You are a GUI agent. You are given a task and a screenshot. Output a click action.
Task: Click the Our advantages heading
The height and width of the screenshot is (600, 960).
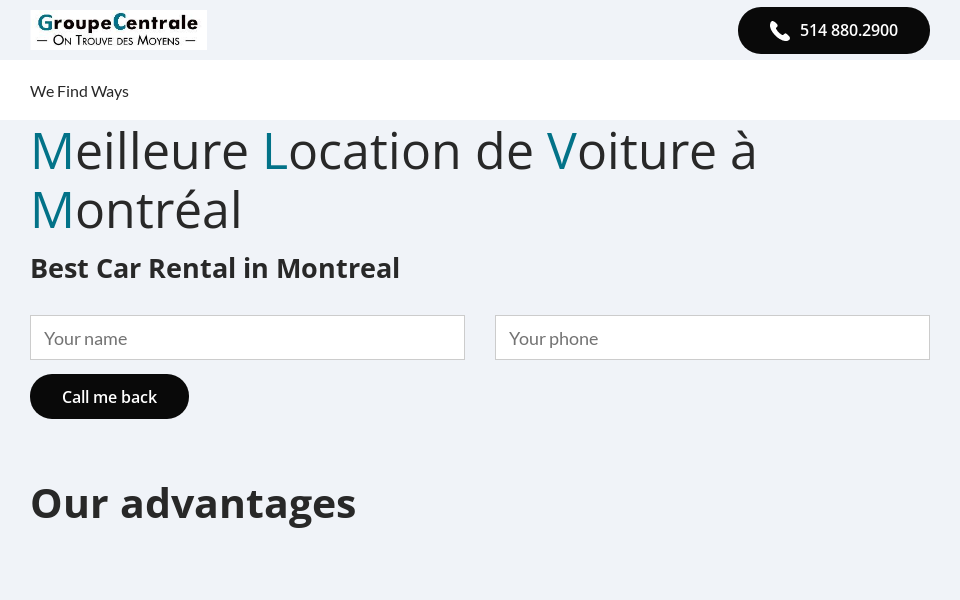click(193, 502)
